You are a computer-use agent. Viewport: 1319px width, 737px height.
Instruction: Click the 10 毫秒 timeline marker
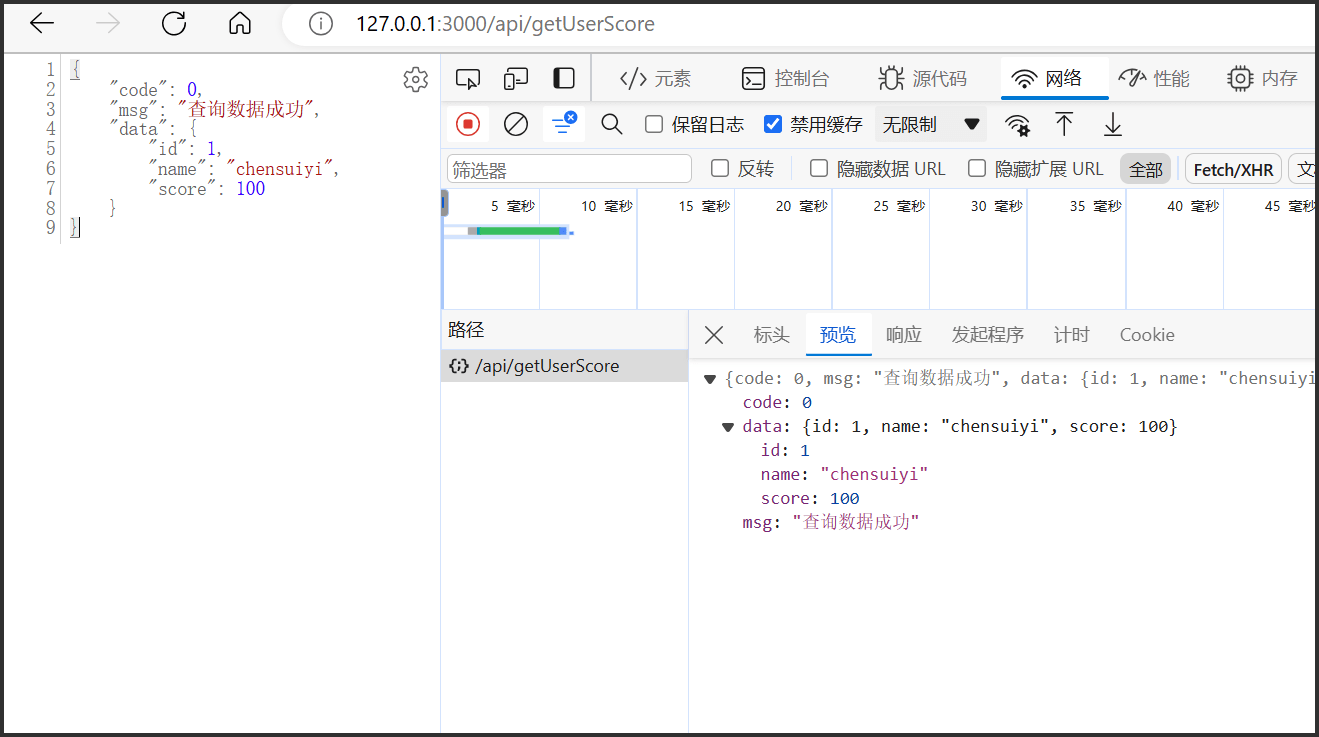606,206
